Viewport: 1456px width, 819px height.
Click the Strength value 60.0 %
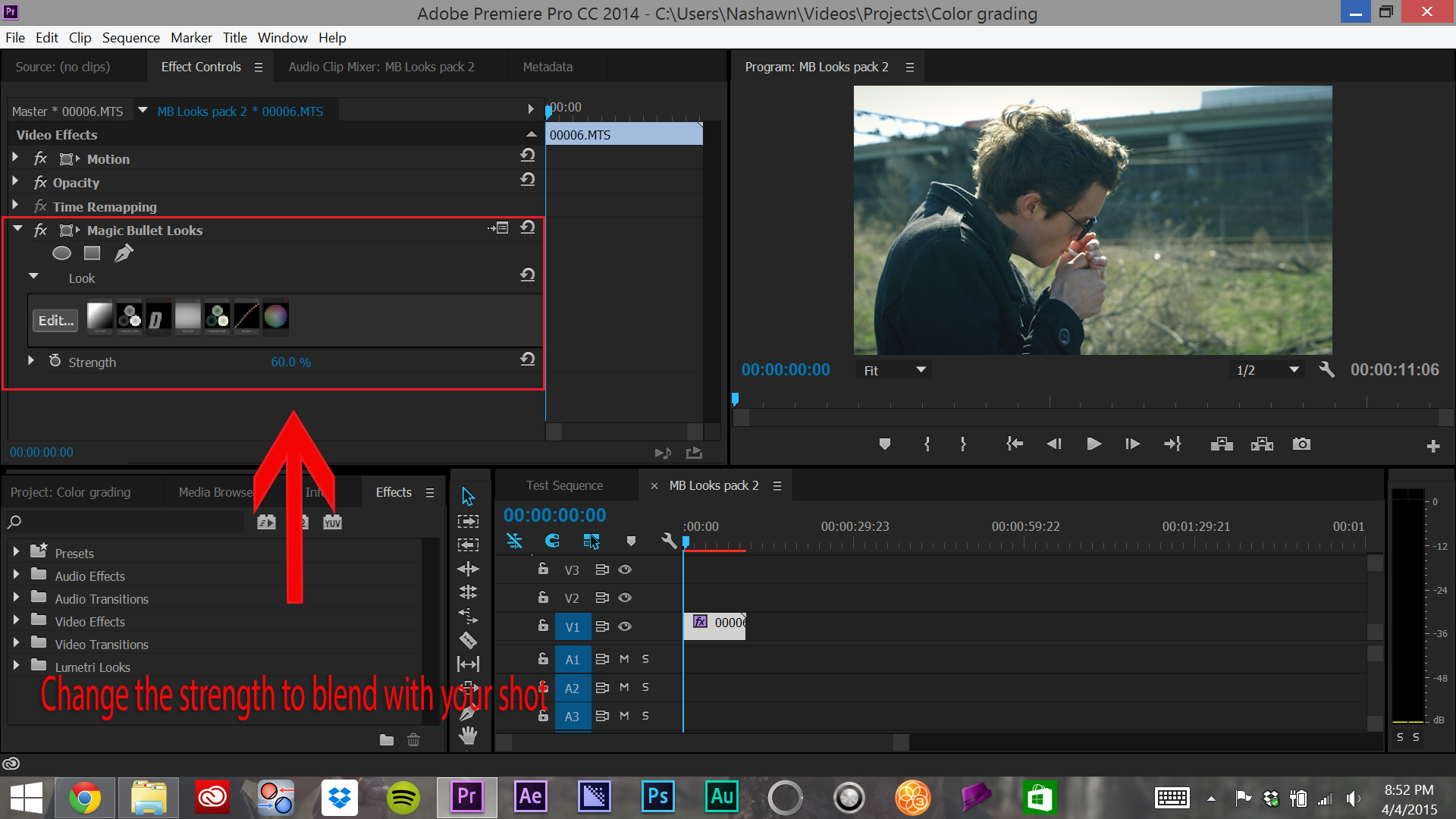click(290, 362)
